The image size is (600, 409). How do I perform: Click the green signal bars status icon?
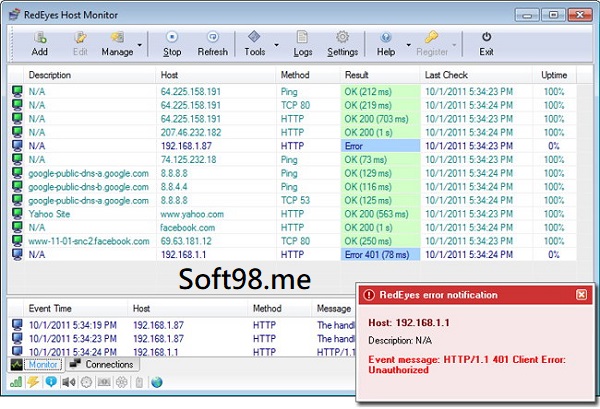click(16, 382)
